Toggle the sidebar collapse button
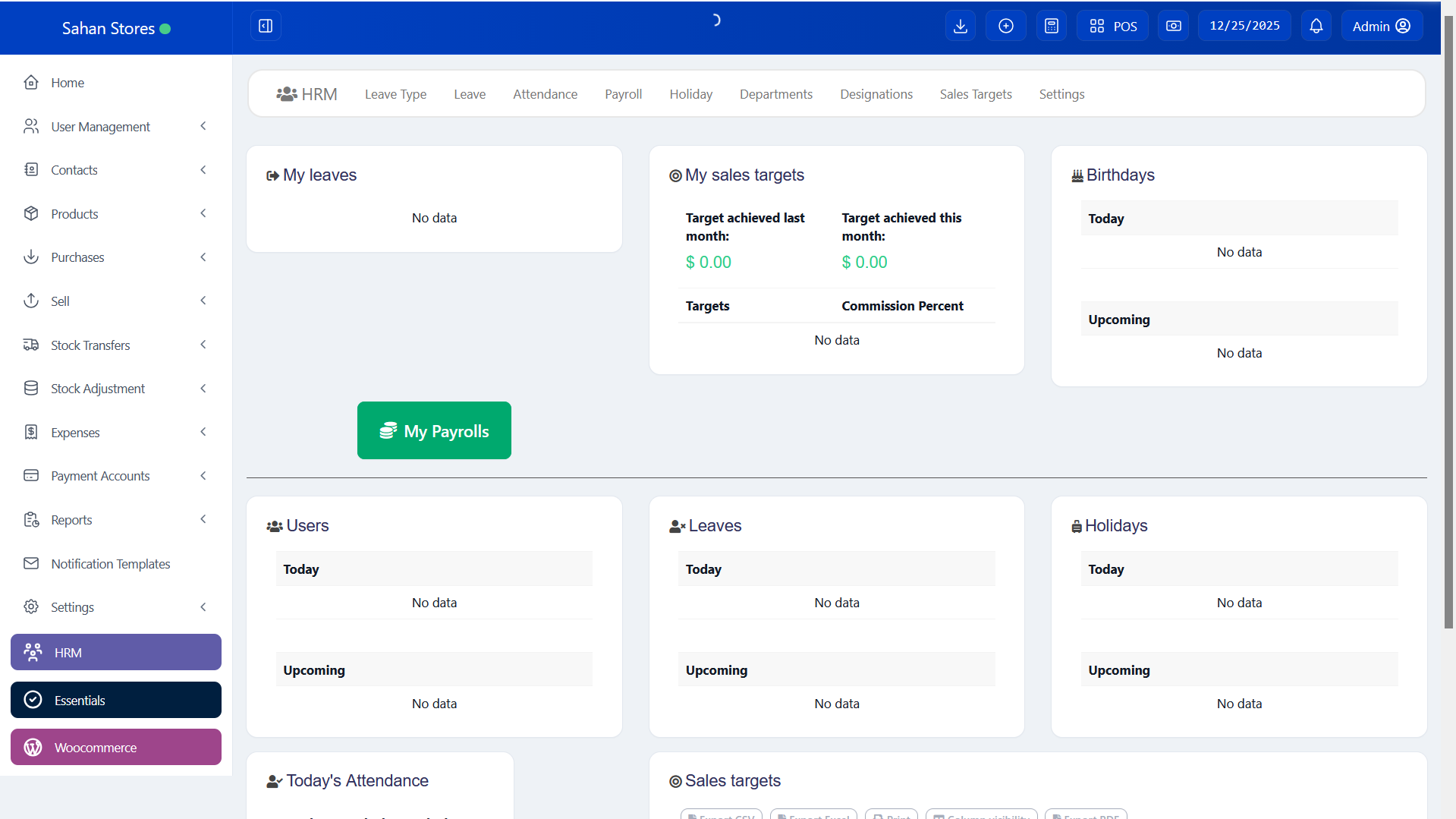This screenshot has height=819, width=1456. (x=266, y=26)
